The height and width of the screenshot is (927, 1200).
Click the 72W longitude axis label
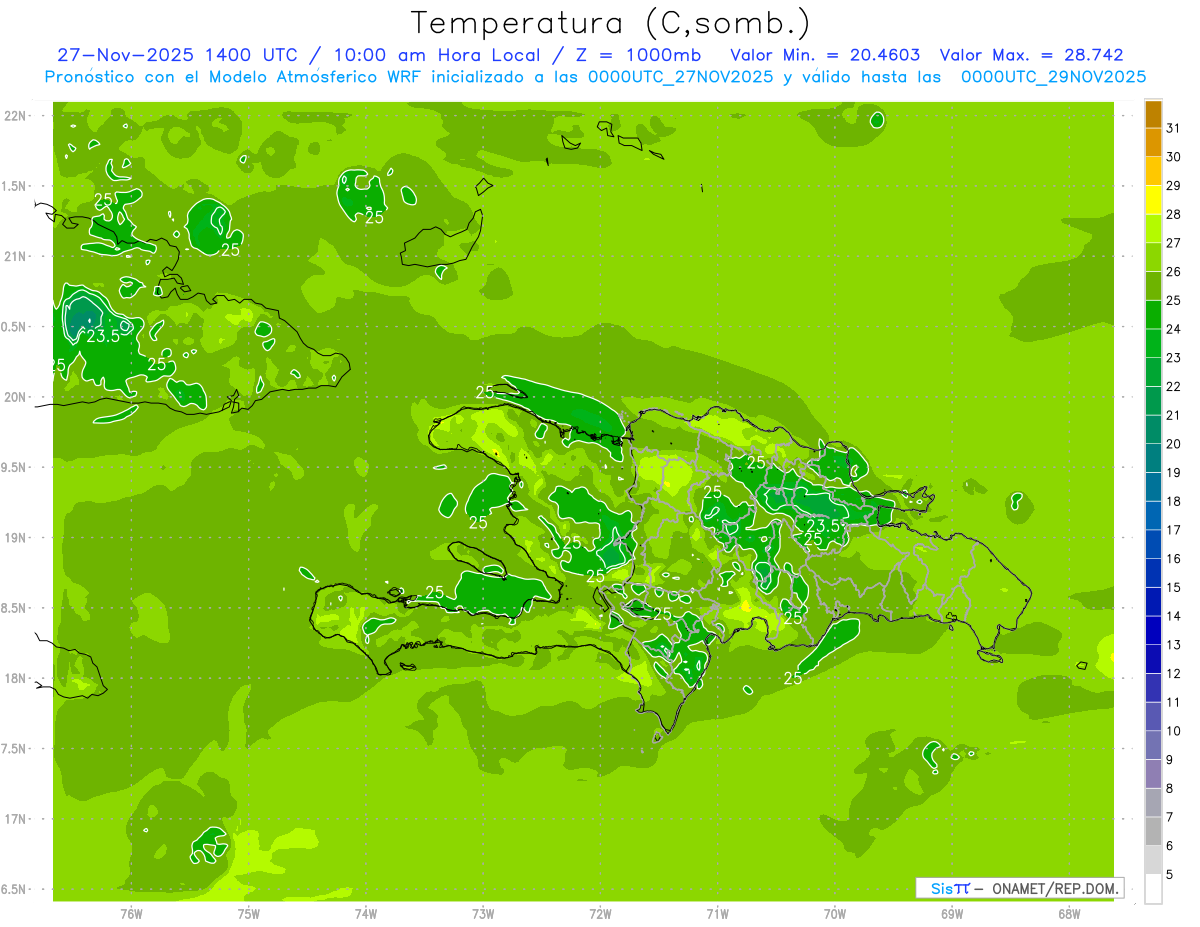[600, 913]
